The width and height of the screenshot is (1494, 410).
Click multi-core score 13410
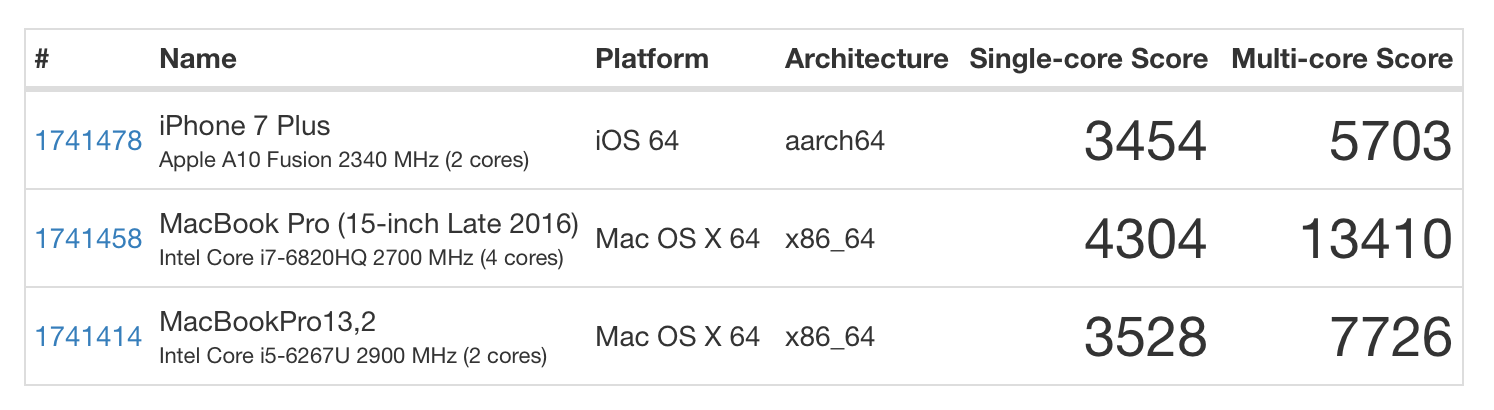pyautogui.click(x=1375, y=240)
